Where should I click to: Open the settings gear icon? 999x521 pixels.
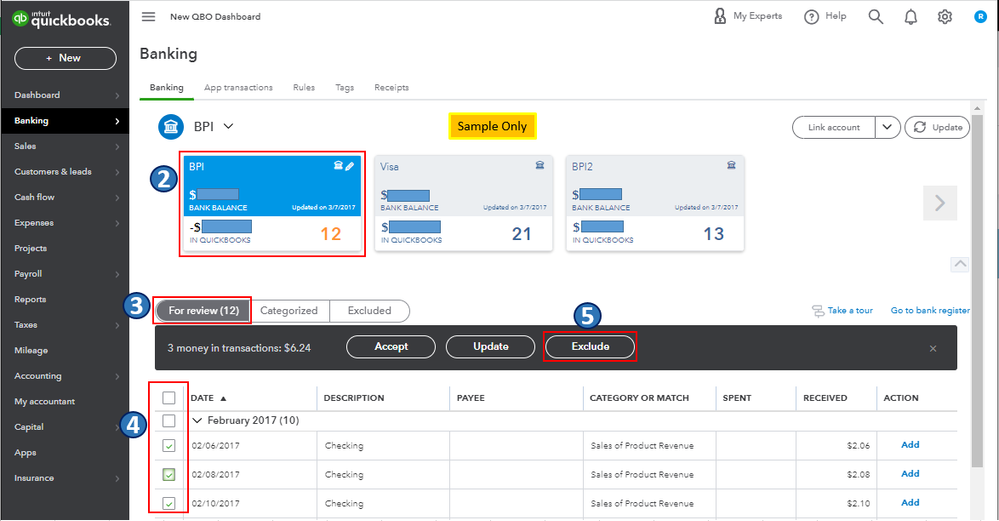(x=945, y=17)
